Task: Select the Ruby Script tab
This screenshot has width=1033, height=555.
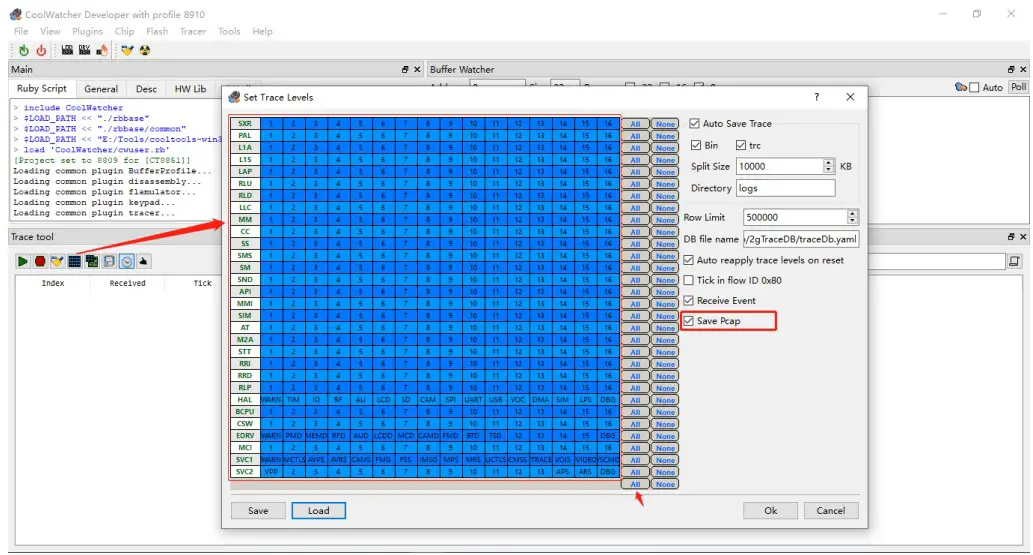Action: click(x=42, y=88)
